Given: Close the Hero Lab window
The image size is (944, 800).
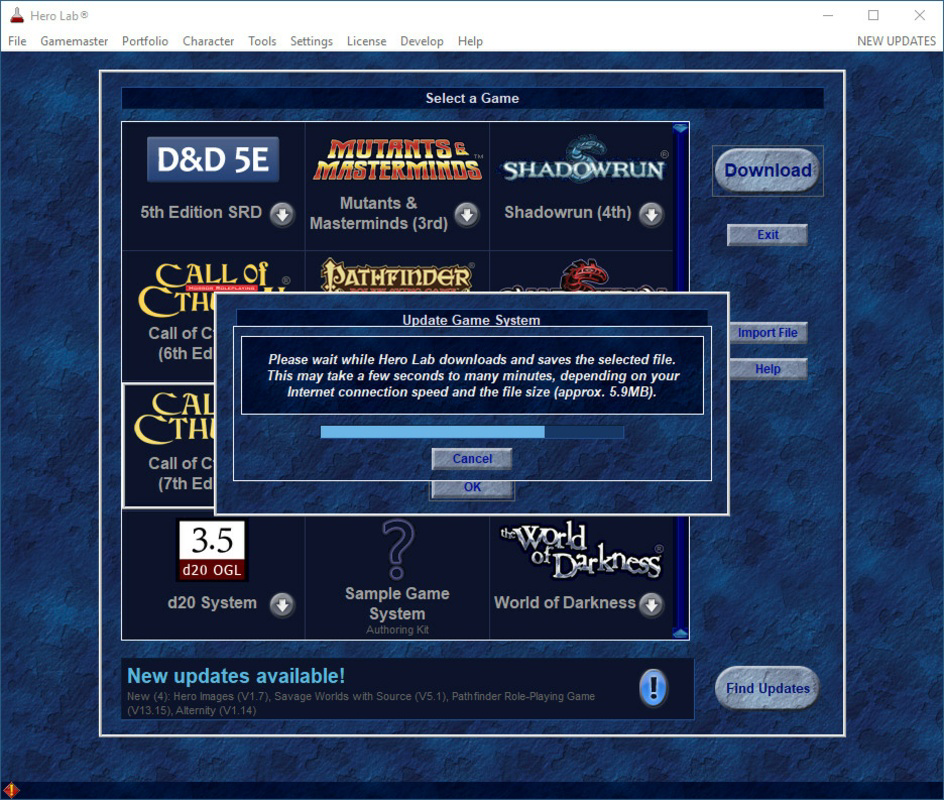Looking at the screenshot, I should tap(919, 15).
